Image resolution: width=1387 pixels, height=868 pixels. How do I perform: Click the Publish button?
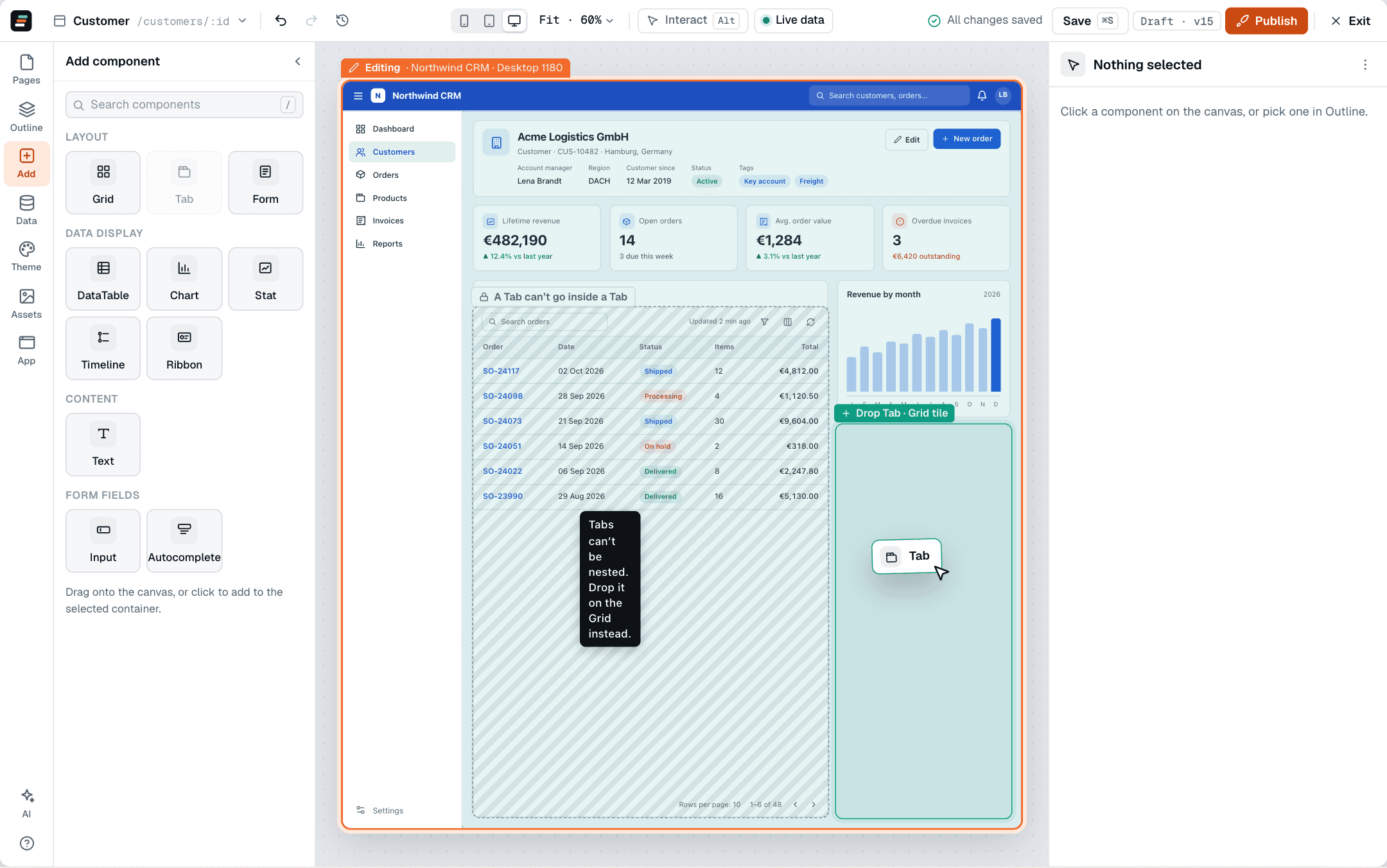pos(1266,21)
